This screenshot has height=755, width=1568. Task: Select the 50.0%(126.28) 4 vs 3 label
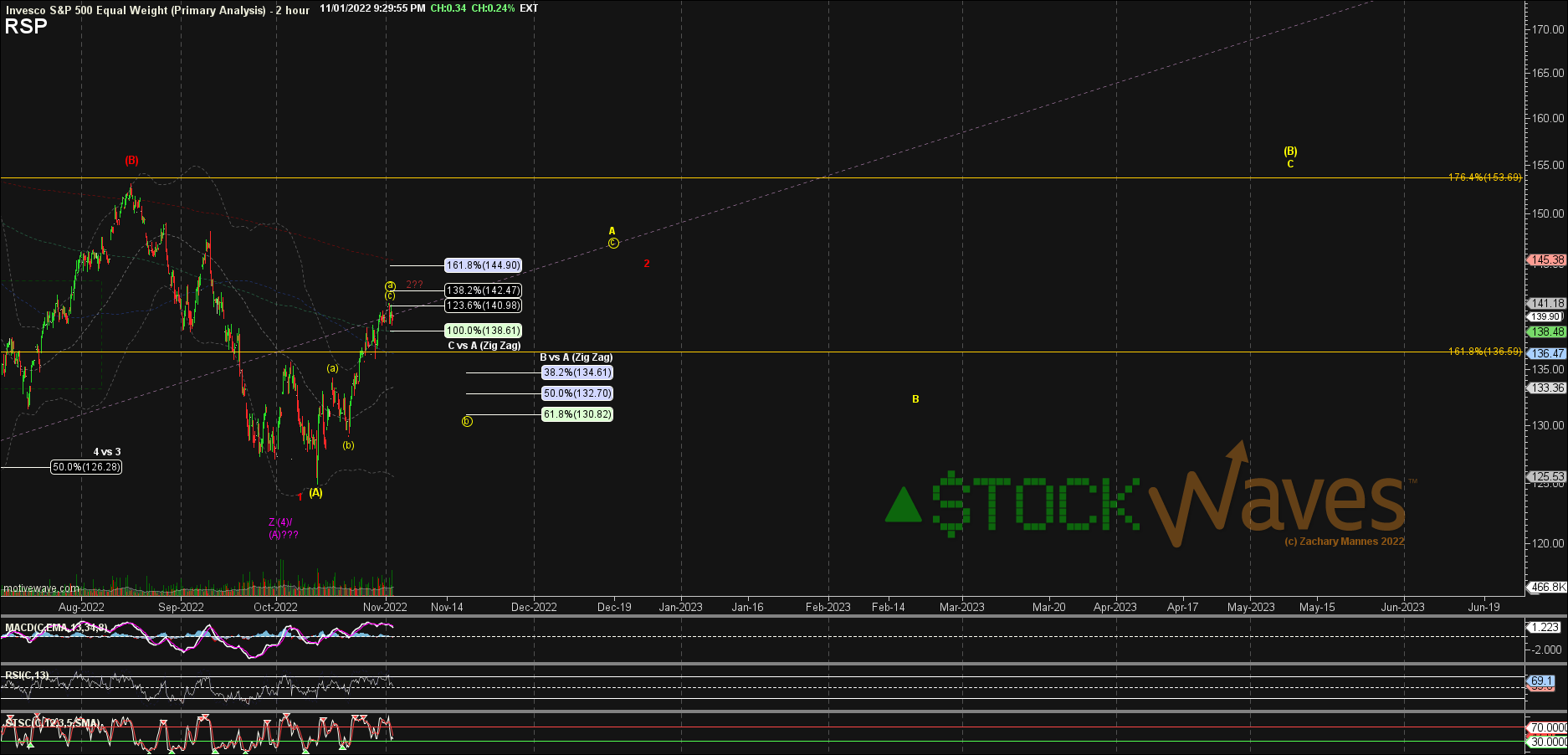(x=86, y=467)
